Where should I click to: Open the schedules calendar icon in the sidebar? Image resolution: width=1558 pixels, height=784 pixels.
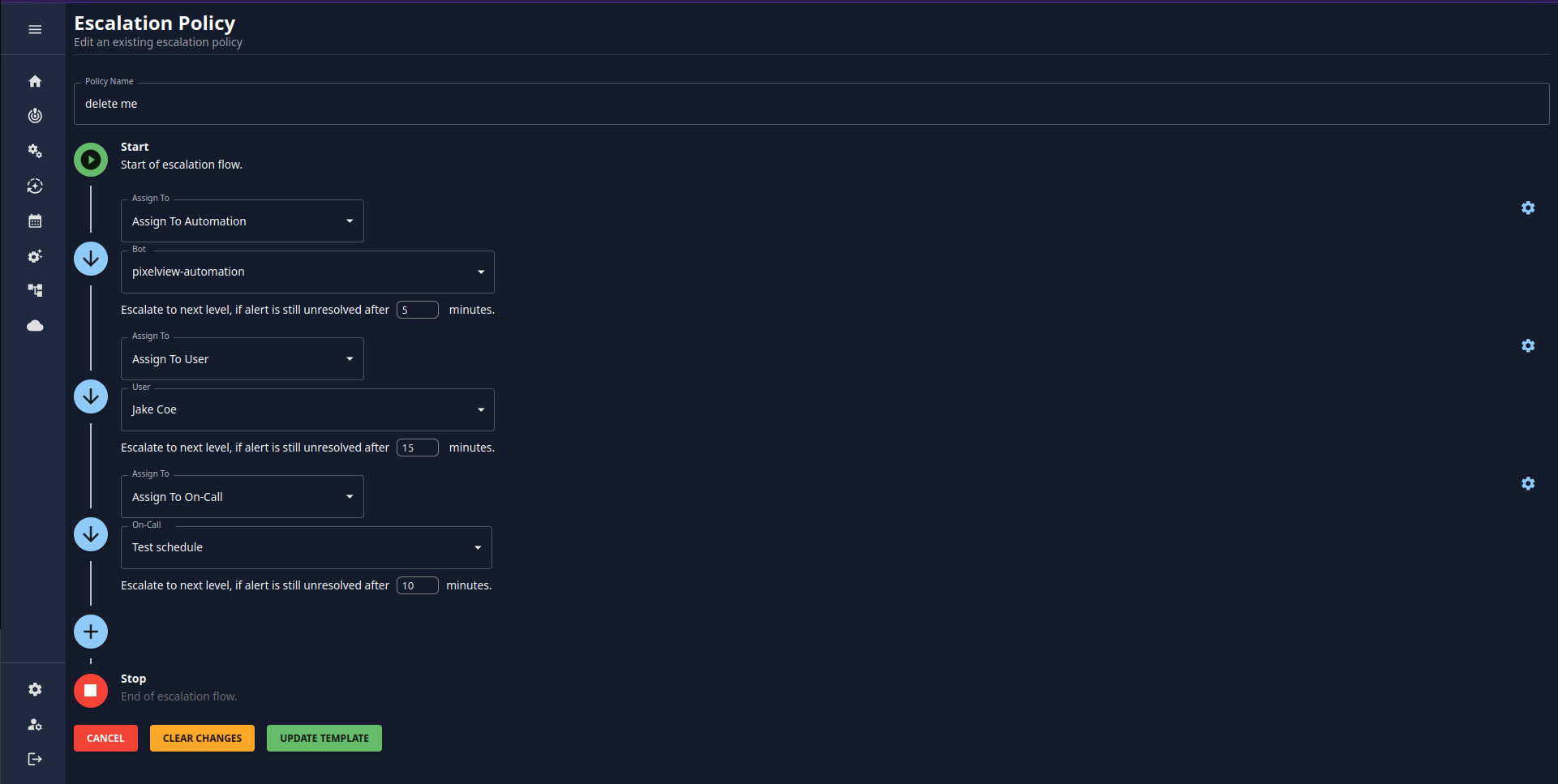[35, 221]
